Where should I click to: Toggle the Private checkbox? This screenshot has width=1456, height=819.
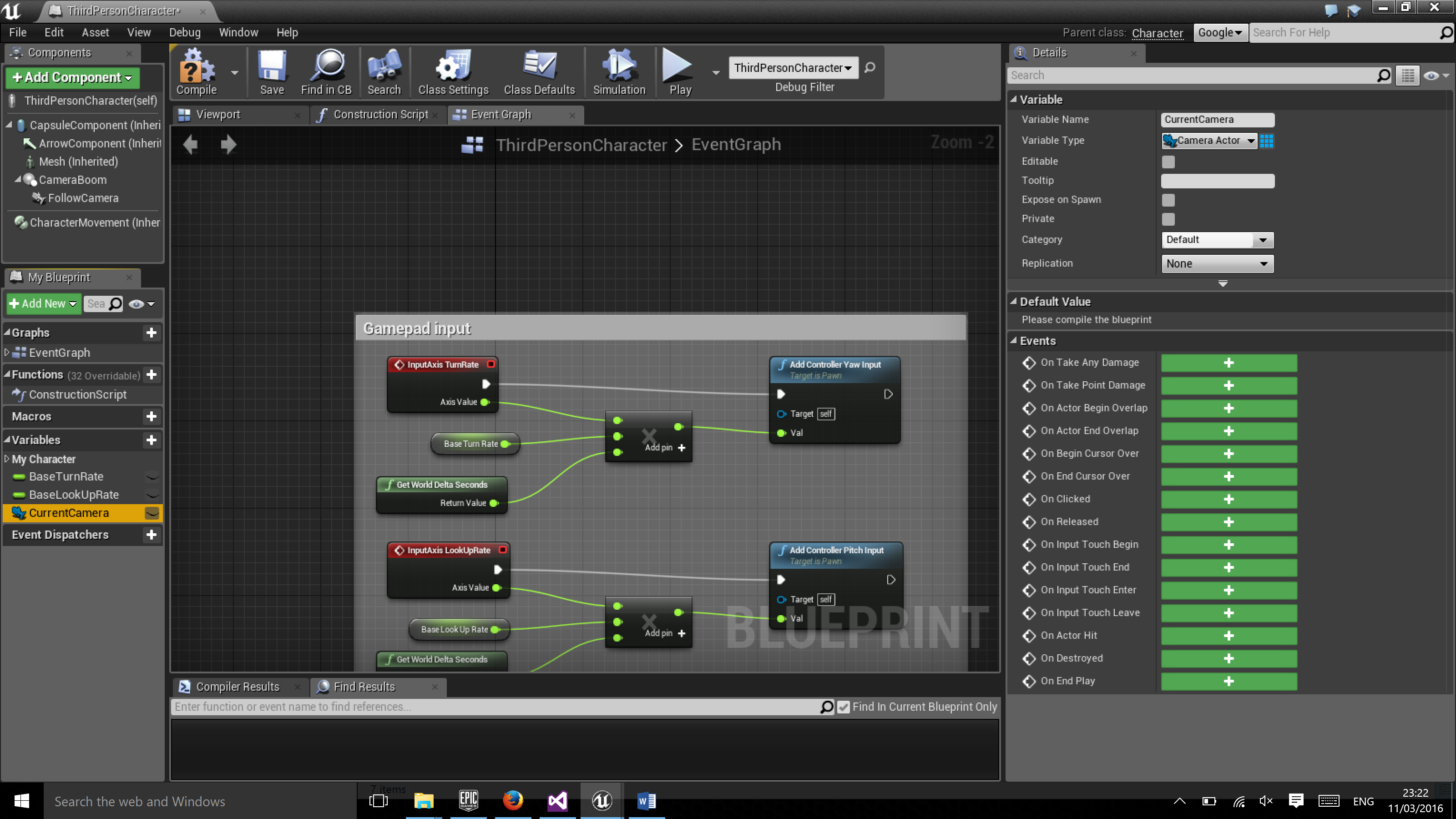(x=1168, y=219)
